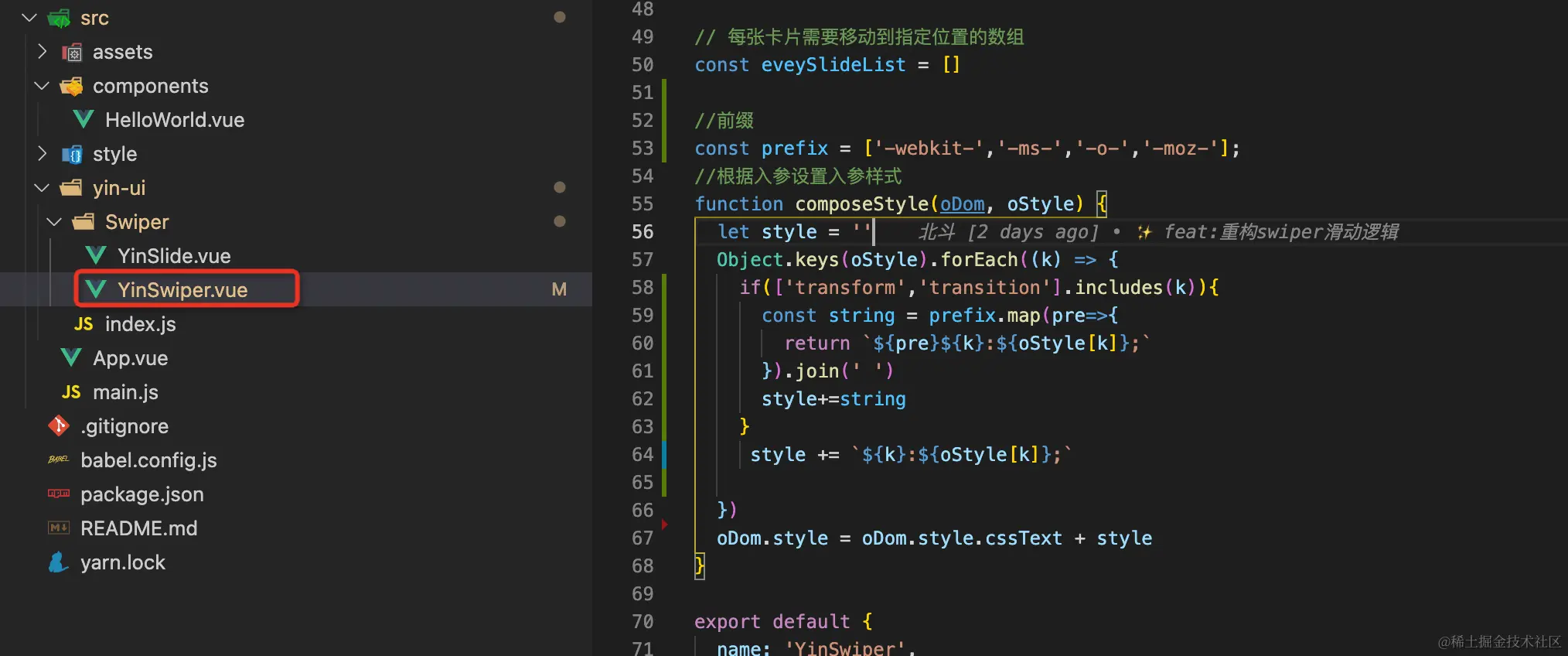
Task: Open README.md file
Action: [139, 528]
